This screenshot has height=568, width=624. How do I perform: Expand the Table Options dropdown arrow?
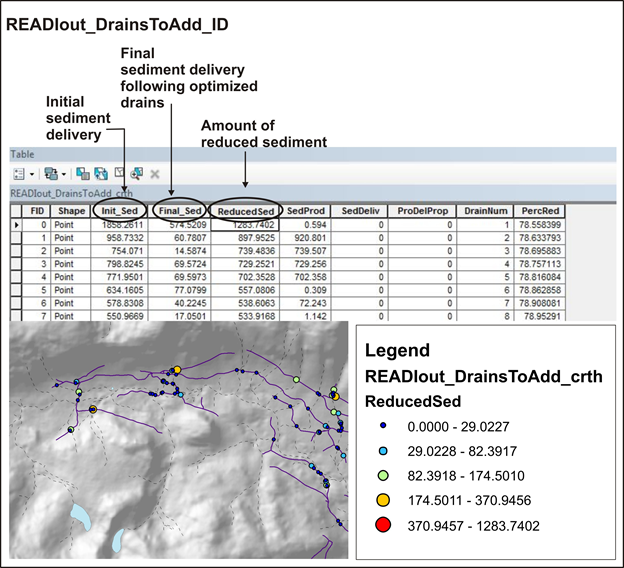(32, 173)
